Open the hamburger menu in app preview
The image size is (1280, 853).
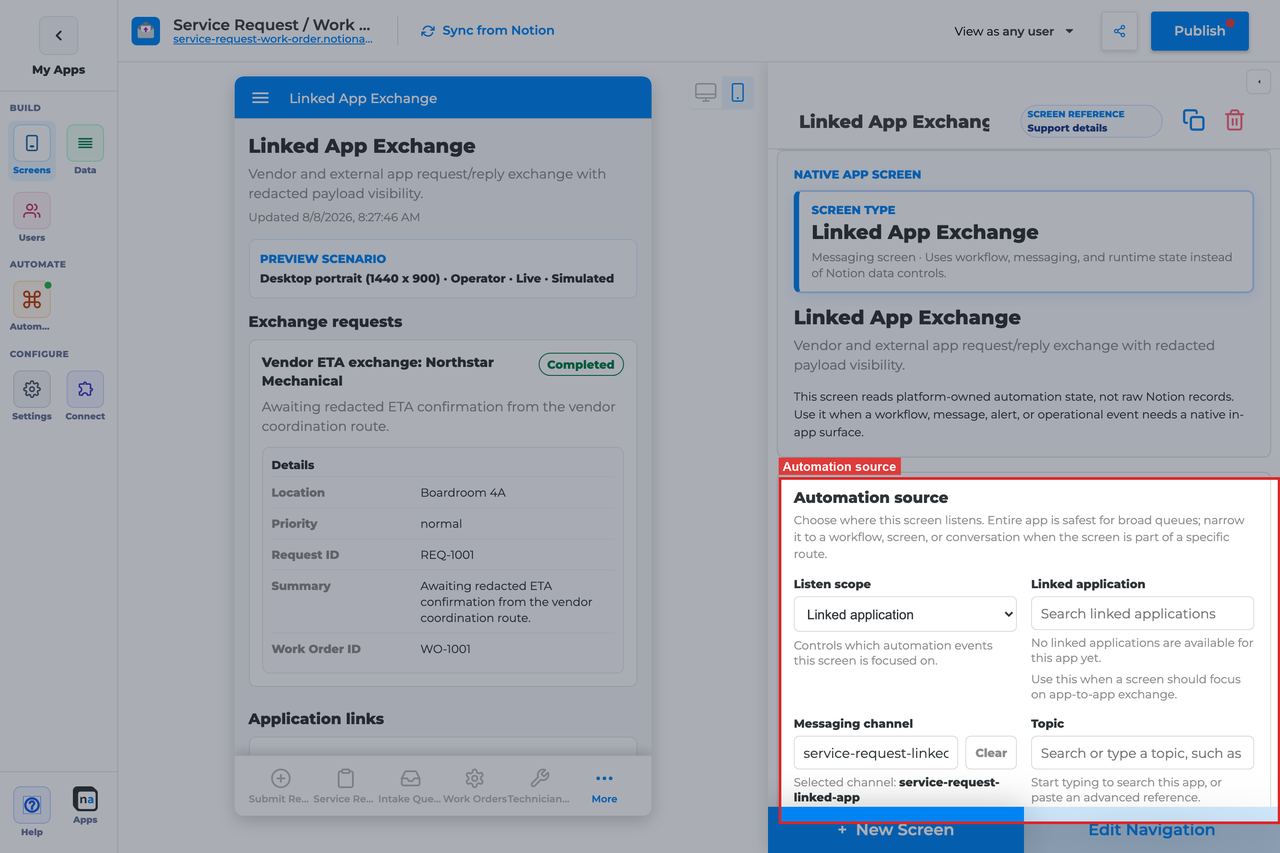point(260,98)
